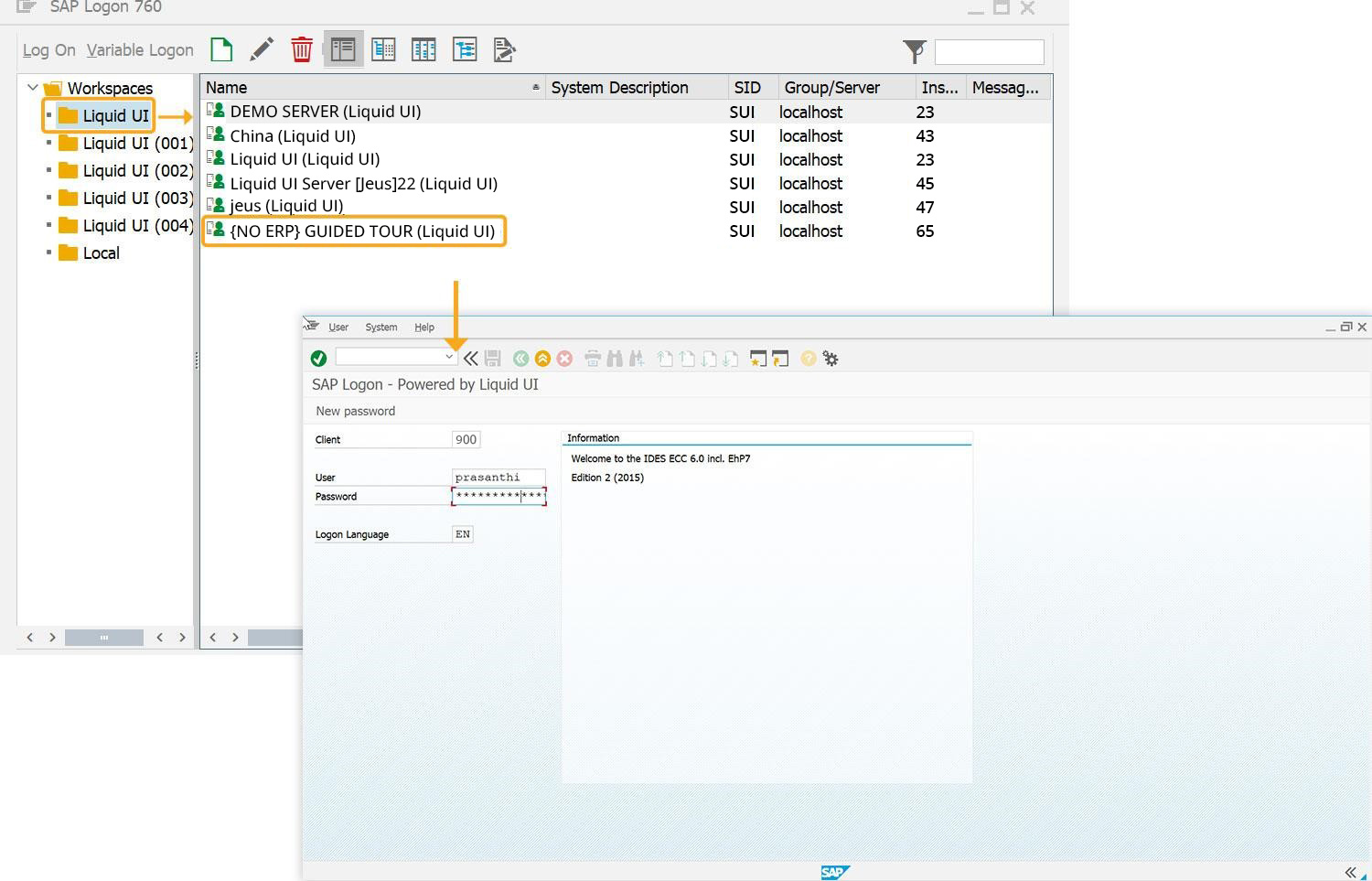Select the Liquid UI (003) folder

tap(126, 198)
